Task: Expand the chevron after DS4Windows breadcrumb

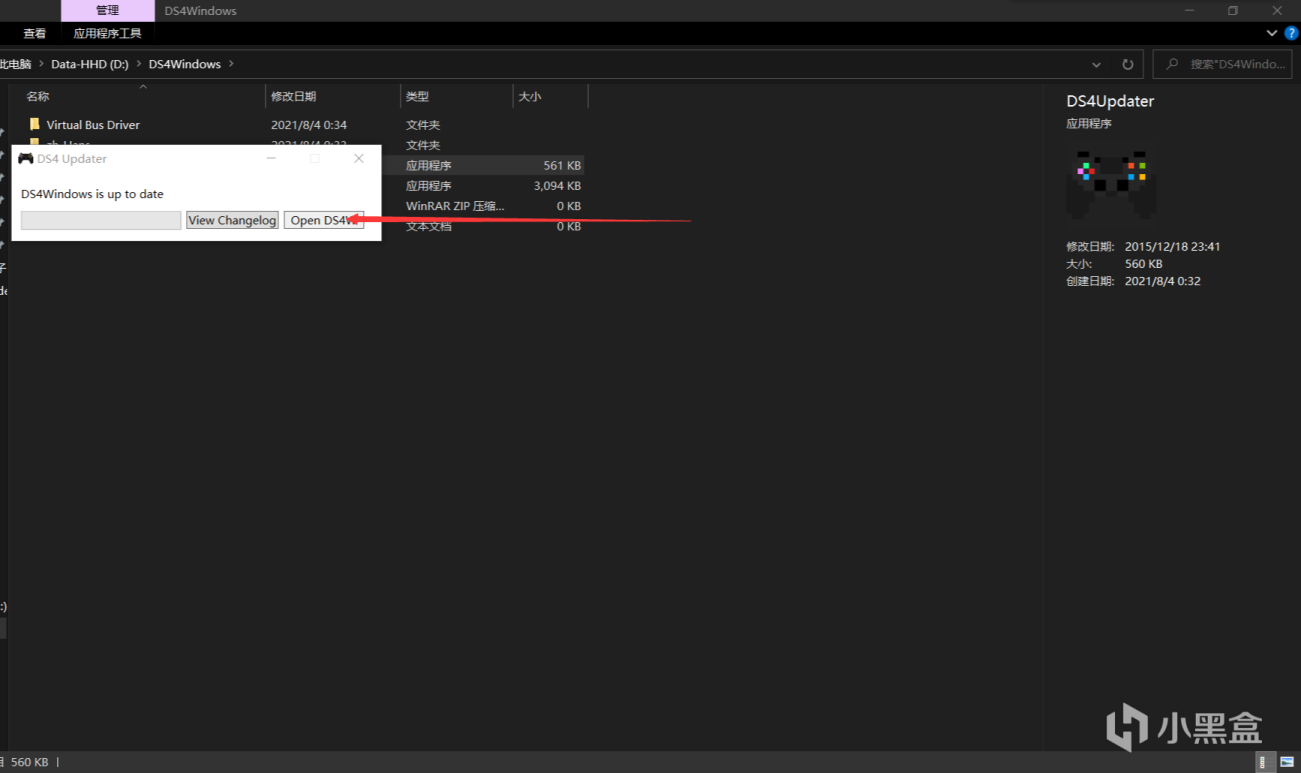Action: [232, 64]
